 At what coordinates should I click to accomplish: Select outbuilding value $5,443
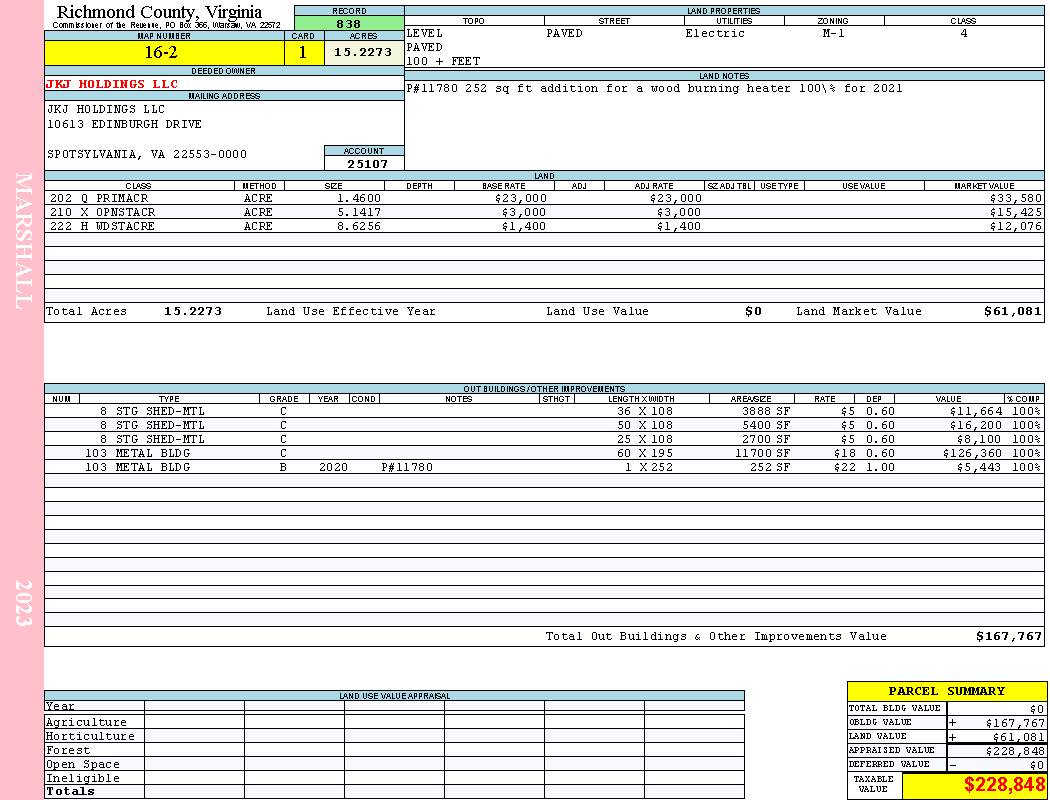pyautogui.click(x=979, y=467)
